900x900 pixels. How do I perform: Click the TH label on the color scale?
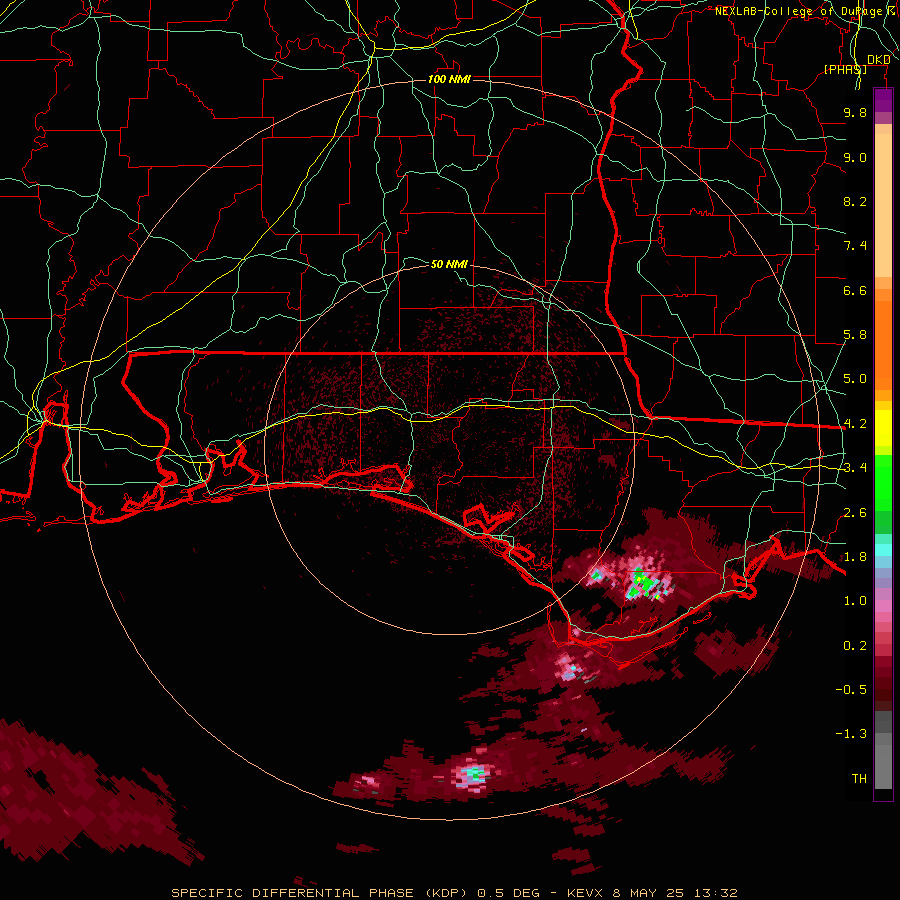(x=859, y=779)
